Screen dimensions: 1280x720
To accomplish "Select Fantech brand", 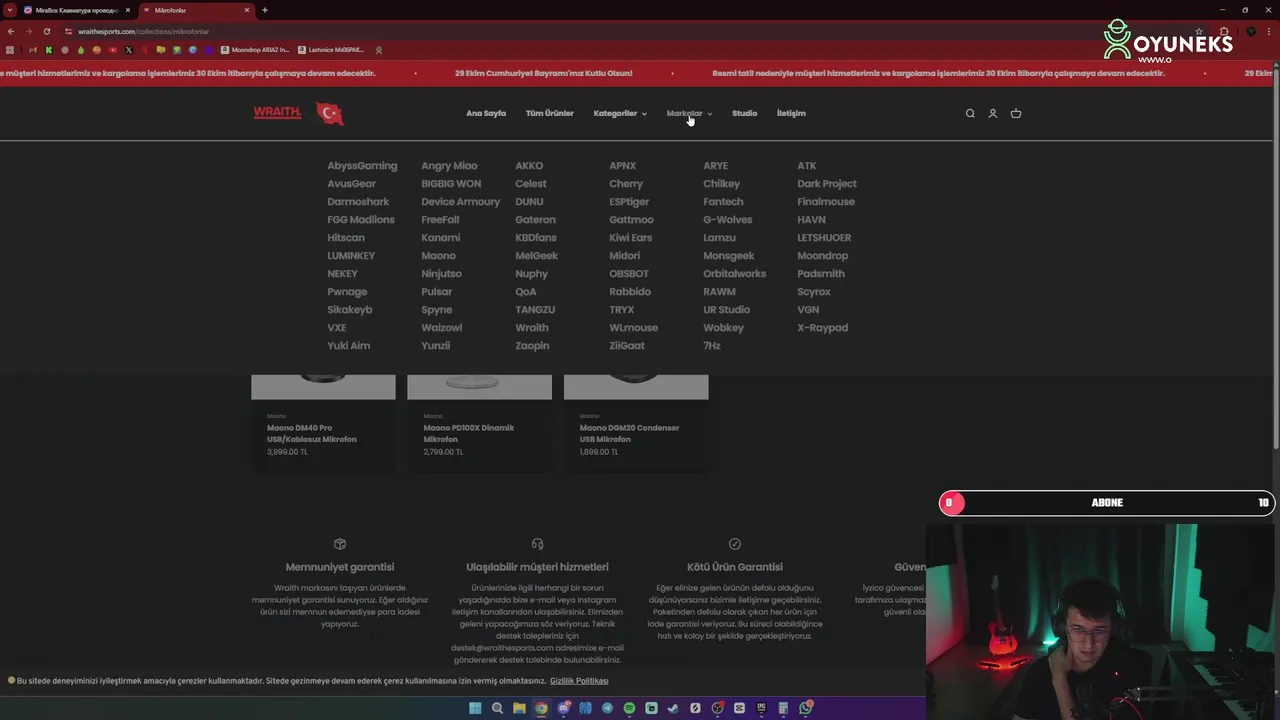I will (723, 202).
